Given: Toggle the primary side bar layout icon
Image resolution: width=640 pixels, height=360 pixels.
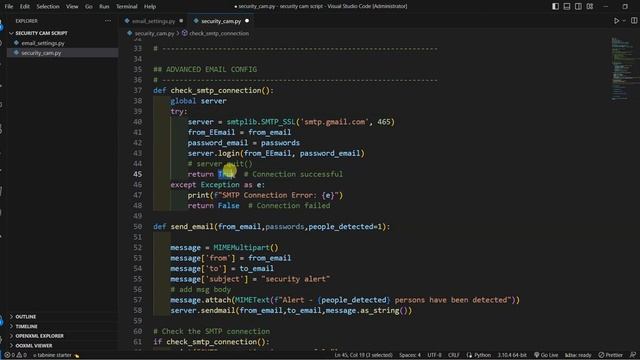Looking at the screenshot, I should pyautogui.click(x=556, y=6).
